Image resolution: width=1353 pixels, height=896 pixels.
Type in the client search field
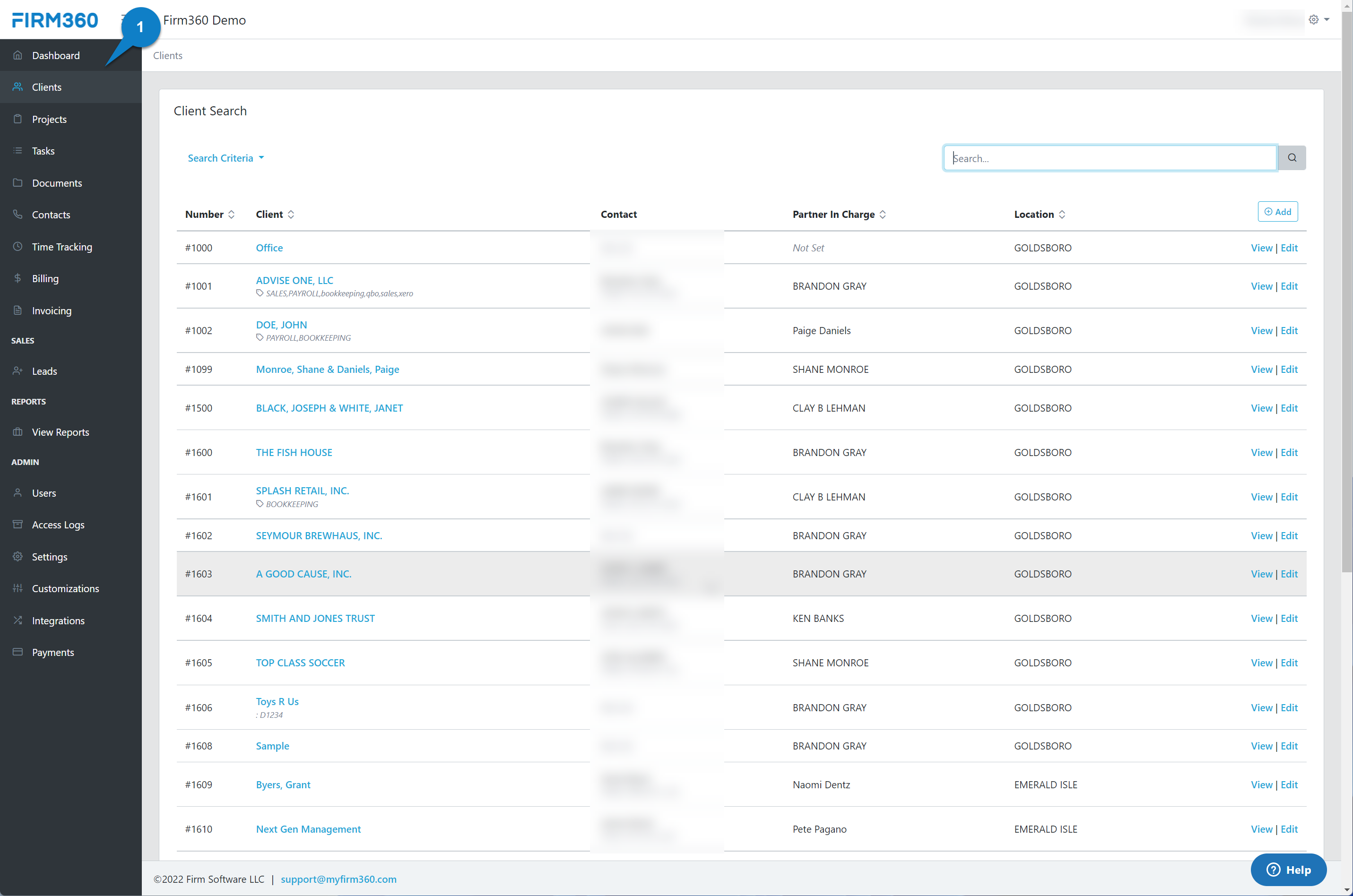(1109, 158)
